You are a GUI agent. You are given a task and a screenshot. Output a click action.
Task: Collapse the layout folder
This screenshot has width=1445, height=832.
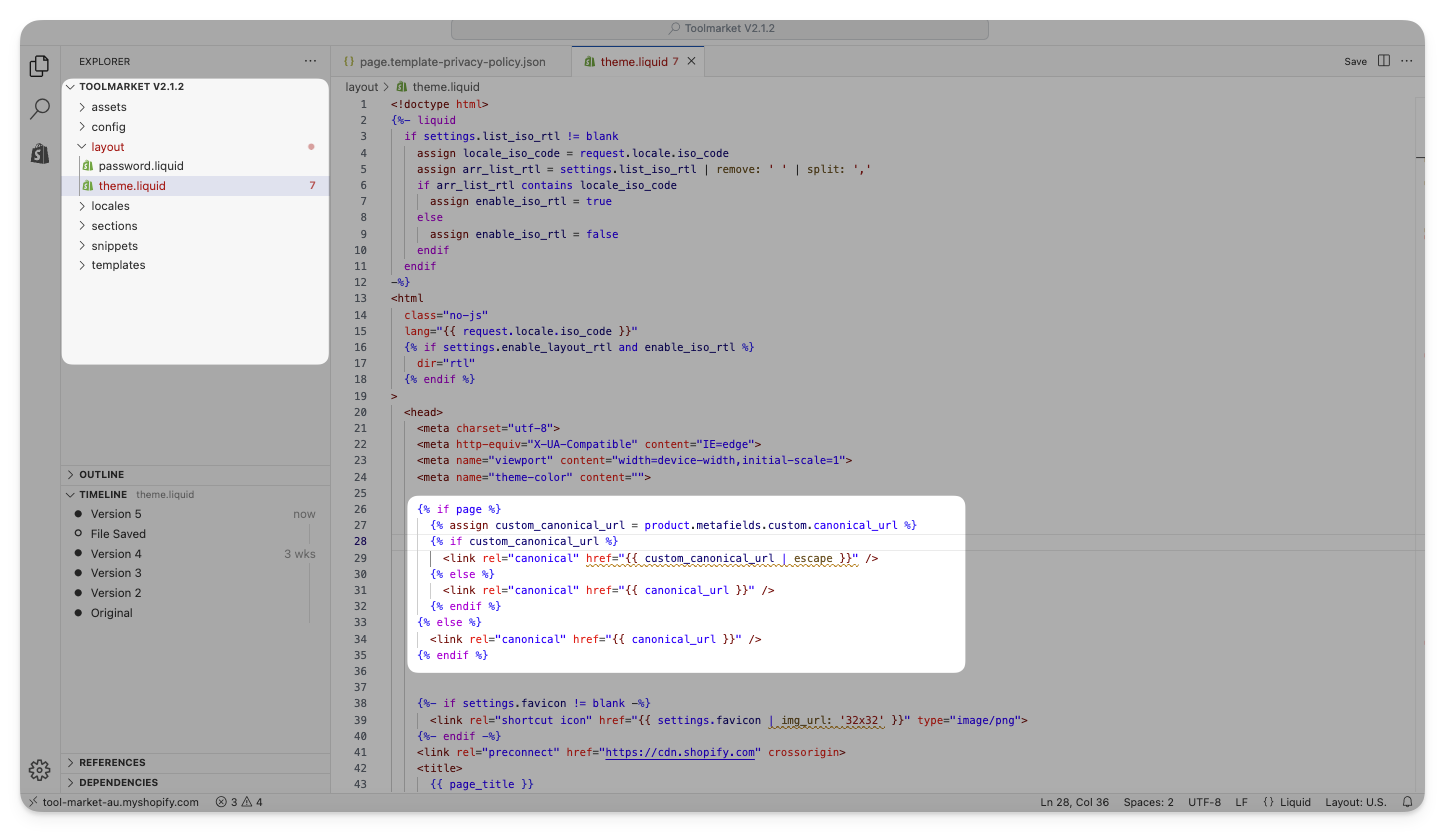107,147
